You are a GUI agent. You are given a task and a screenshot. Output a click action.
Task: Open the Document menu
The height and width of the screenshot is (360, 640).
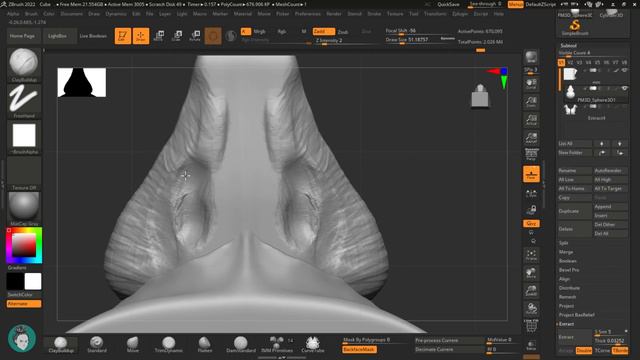(x=71, y=14)
